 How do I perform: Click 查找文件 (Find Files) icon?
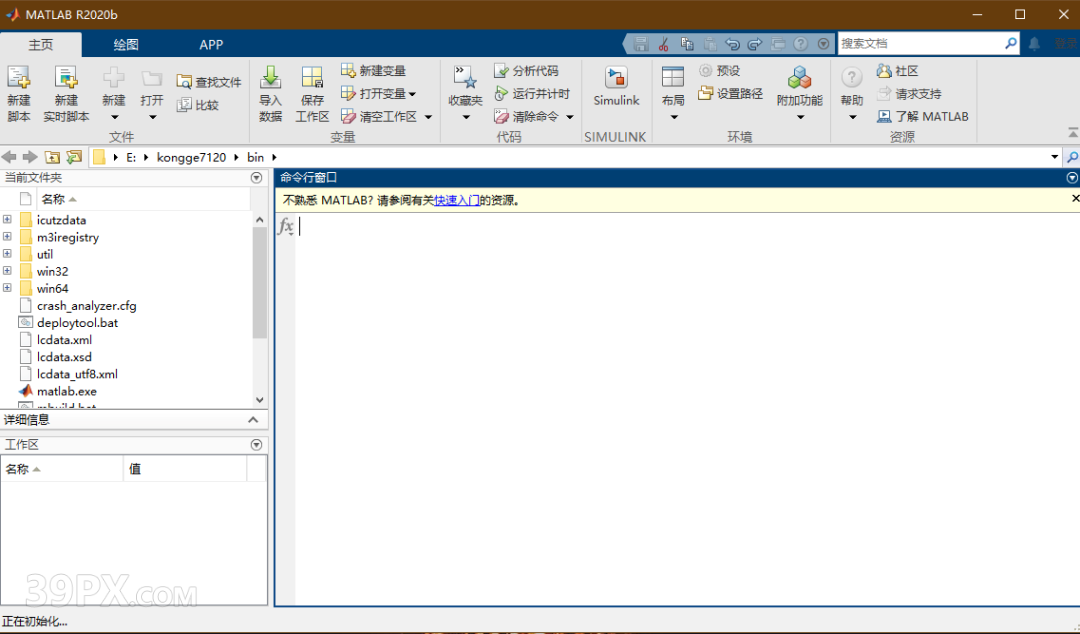click(x=184, y=82)
